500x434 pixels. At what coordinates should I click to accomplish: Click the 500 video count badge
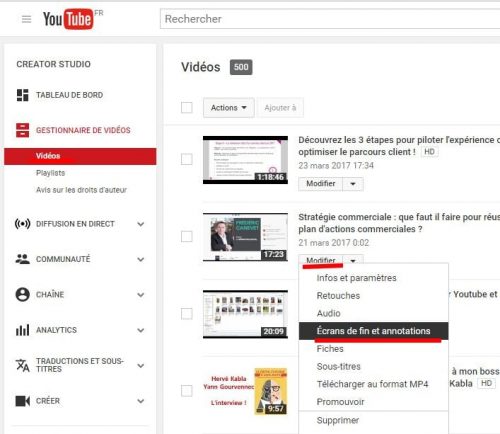pos(241,67)
